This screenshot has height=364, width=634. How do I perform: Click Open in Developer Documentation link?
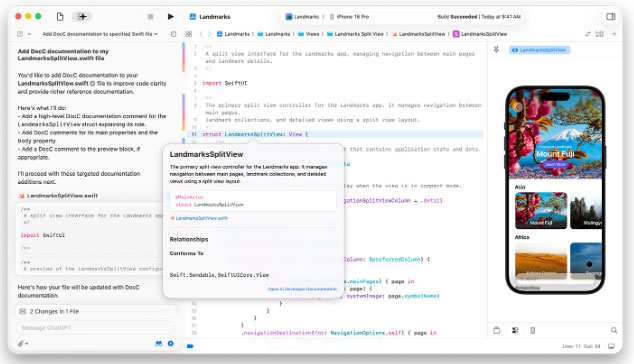[302, 289]
